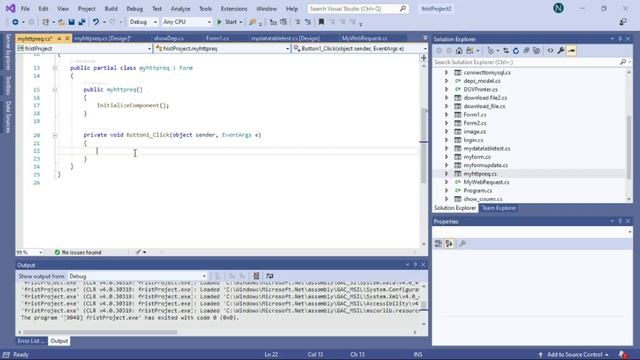Click the New Project icon
The width and height of the screenshot is (640, 360).
[x=46, y=22]
